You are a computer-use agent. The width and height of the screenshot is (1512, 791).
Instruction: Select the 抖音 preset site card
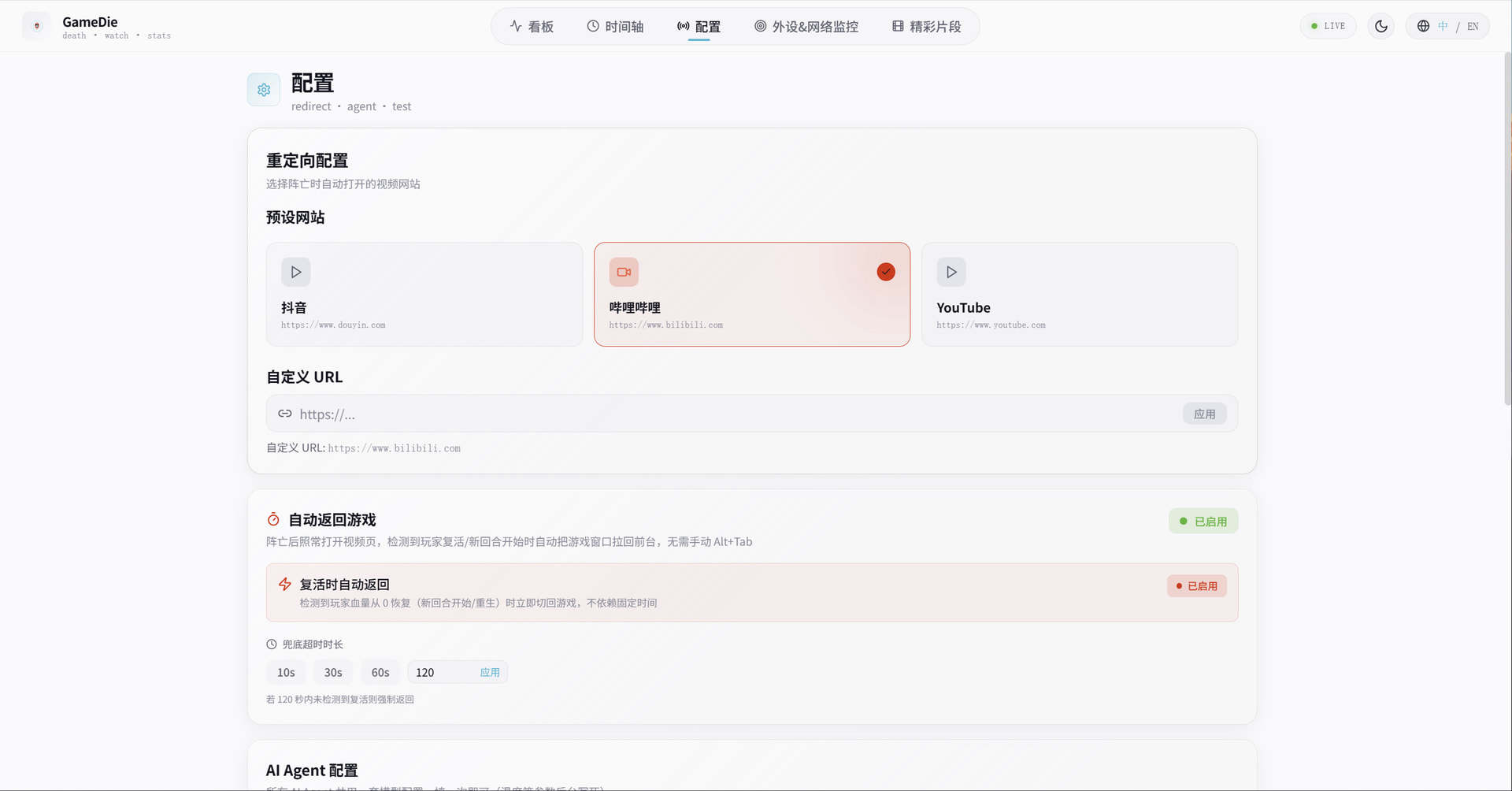424,294
